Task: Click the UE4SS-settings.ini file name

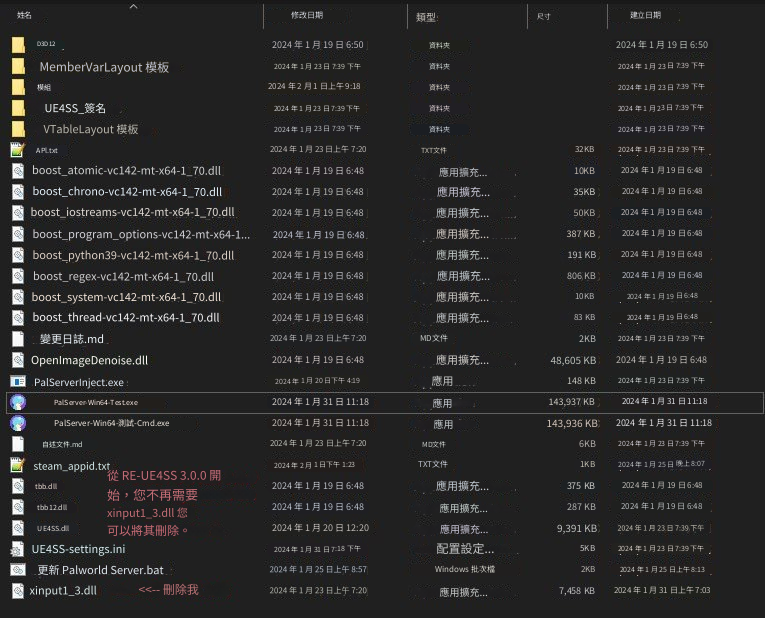Action: [78, 549]
